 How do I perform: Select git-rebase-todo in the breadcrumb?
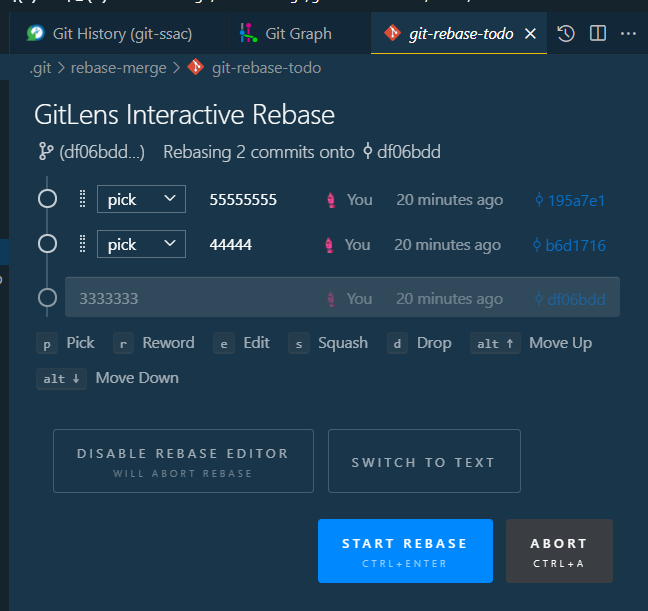pyautogui.click(x=267, y=68)
